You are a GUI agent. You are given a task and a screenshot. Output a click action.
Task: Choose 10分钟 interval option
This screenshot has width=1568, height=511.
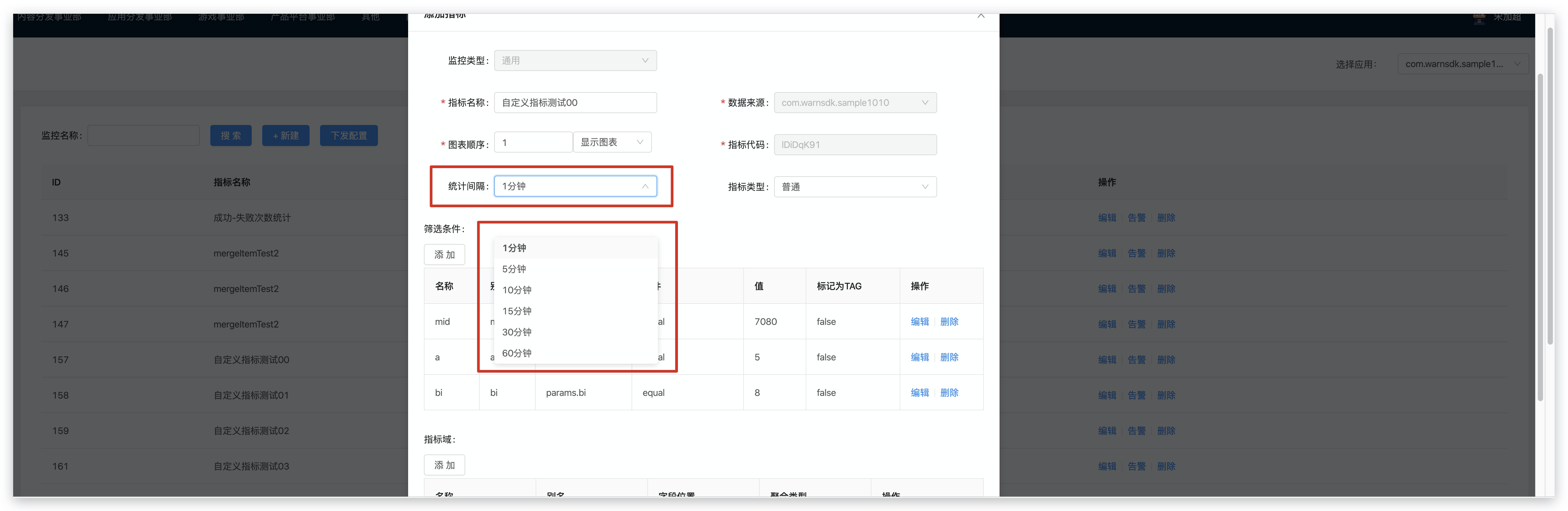[516, 290]
